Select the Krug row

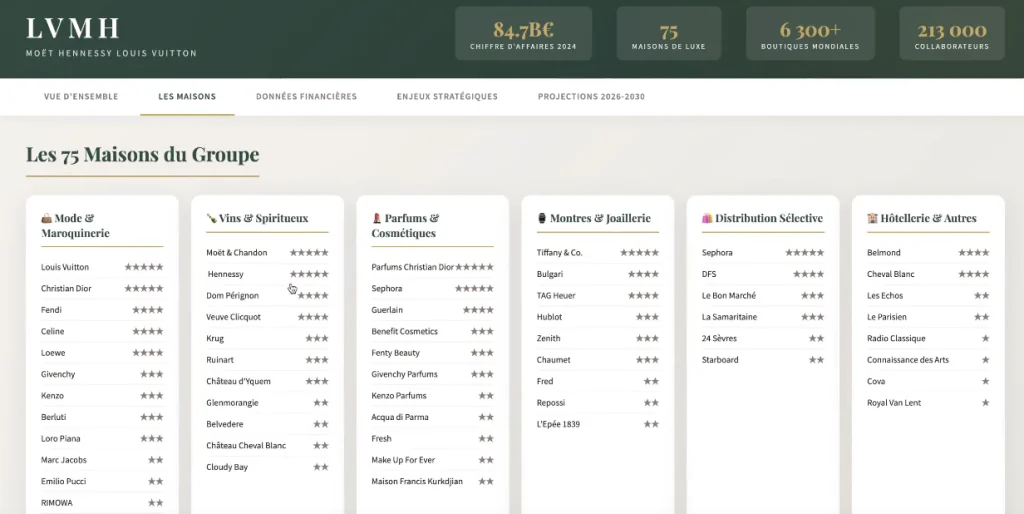point(267,338)
